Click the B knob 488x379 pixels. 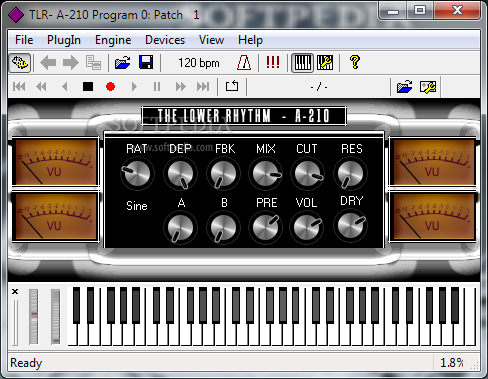[223, 228]
